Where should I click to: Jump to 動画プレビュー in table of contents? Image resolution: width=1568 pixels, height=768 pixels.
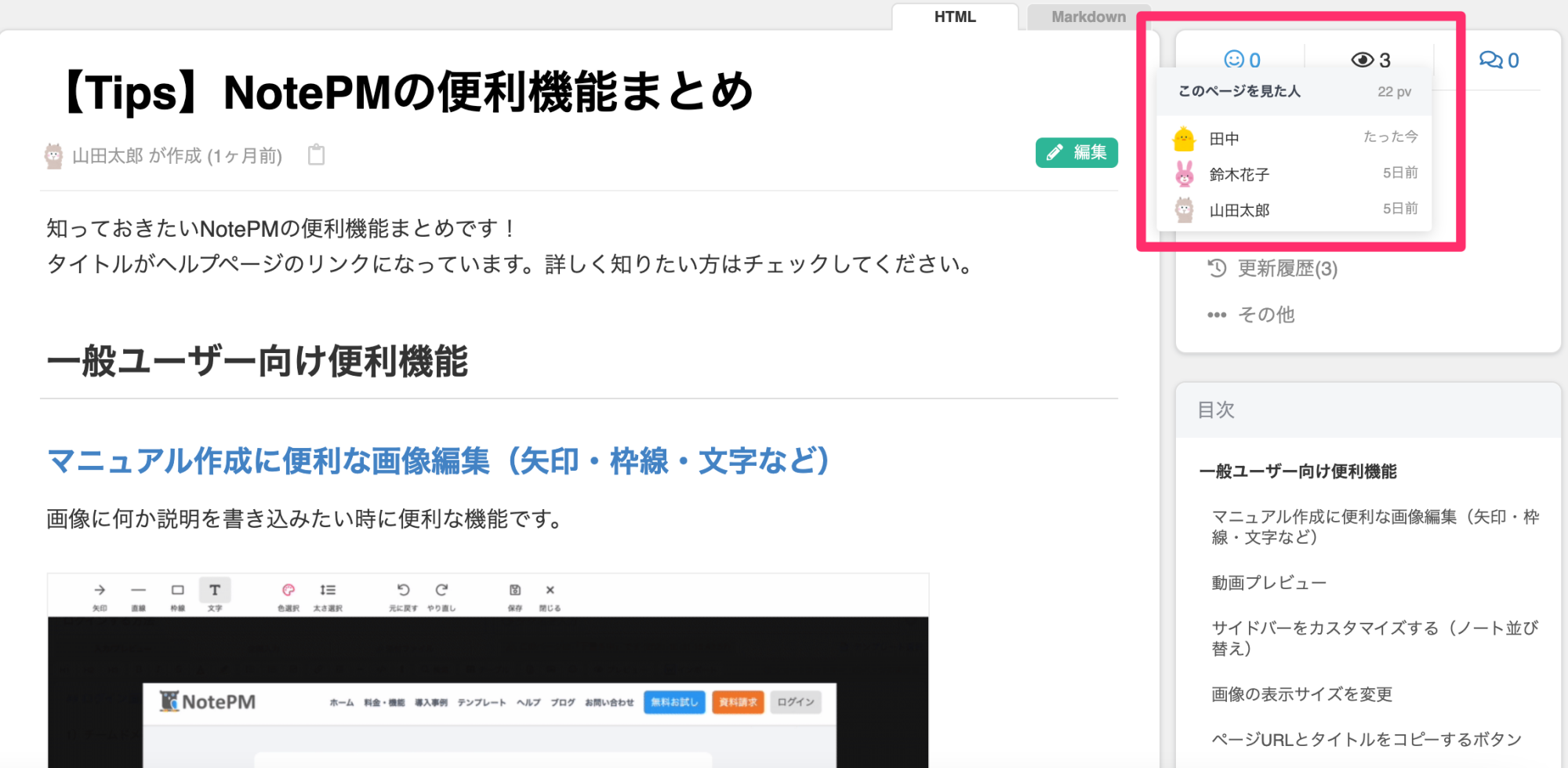1269,583
